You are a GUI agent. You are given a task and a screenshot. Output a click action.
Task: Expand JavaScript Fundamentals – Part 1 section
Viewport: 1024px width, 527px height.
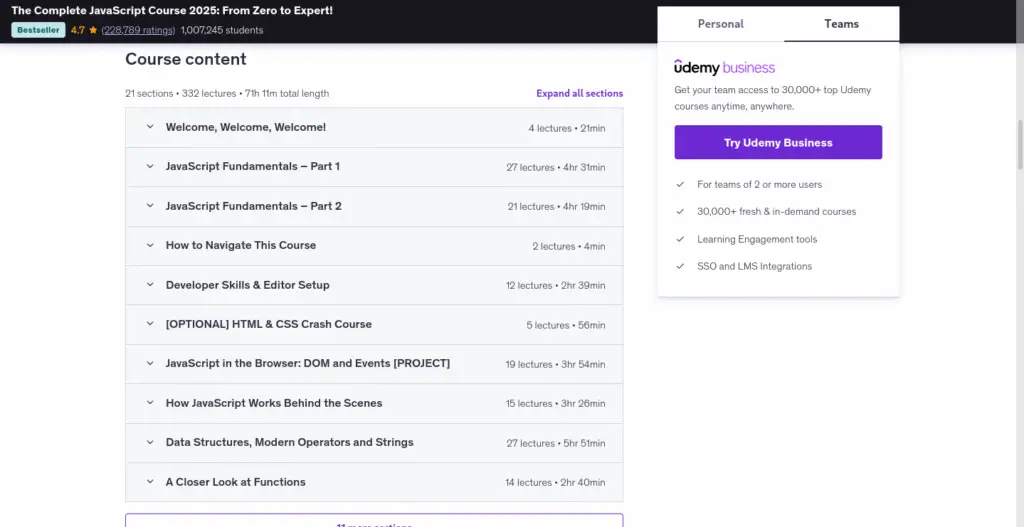pyautogui.click(x=252, y=167)
